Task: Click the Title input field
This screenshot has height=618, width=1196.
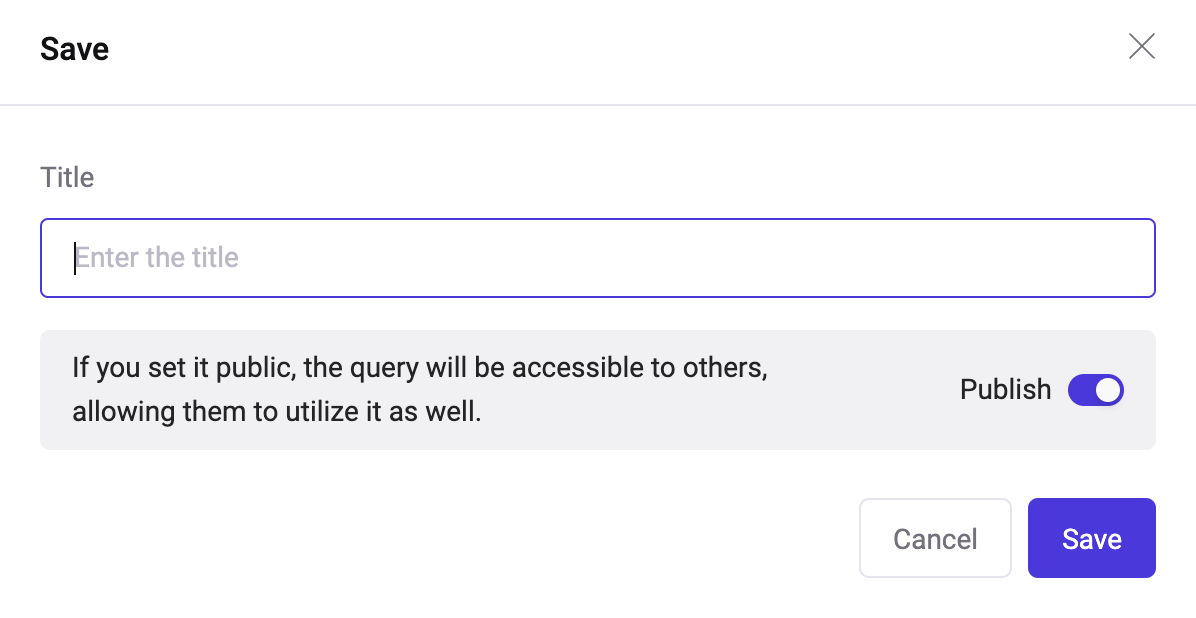Action: [x=597, y=258]
